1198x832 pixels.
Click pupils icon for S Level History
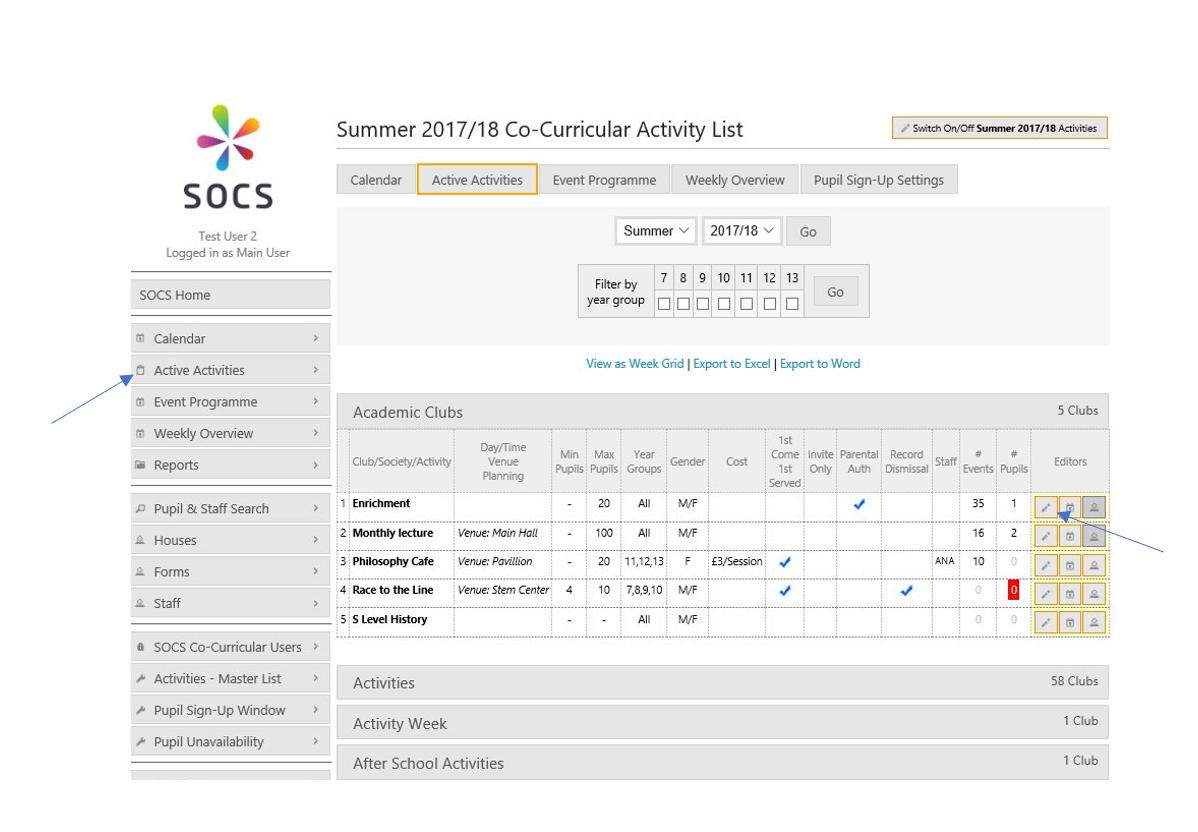(1094, 623)
